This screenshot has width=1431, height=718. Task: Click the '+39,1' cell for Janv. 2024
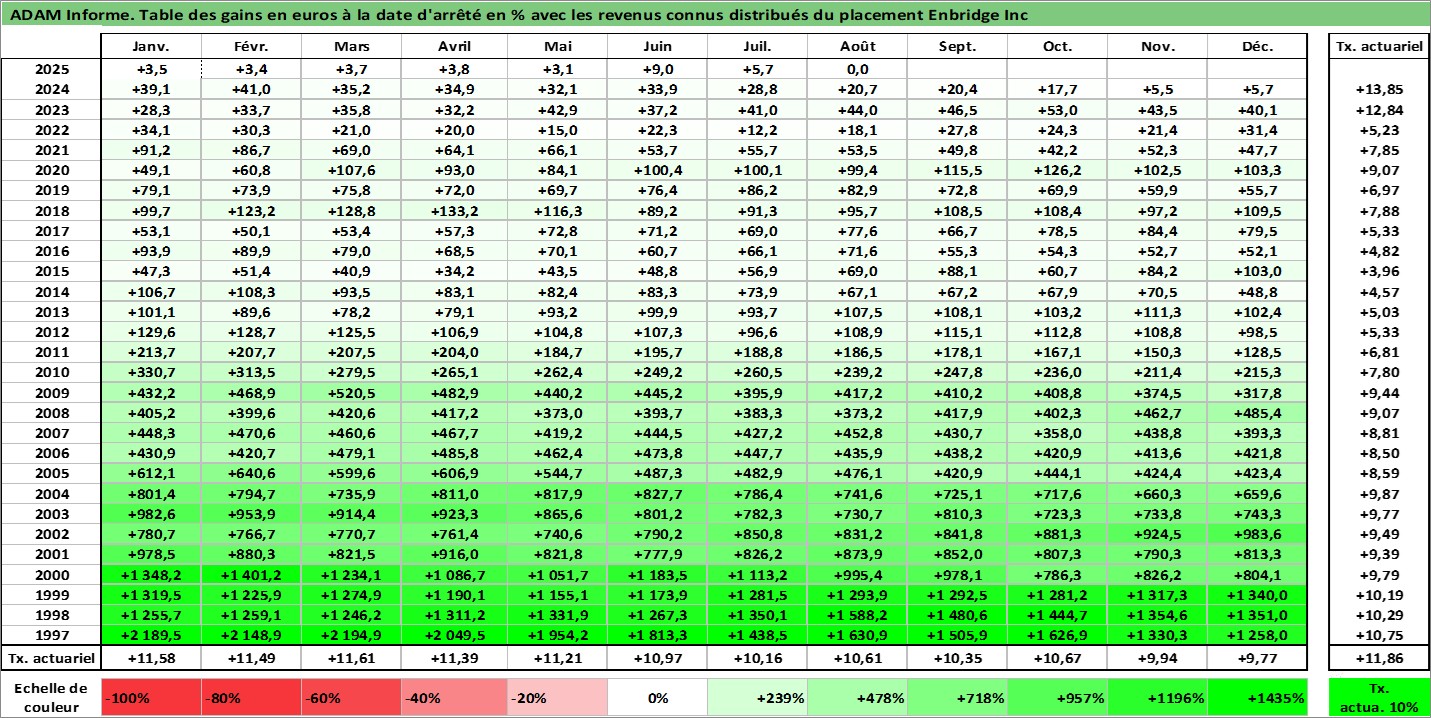point(151,90)
